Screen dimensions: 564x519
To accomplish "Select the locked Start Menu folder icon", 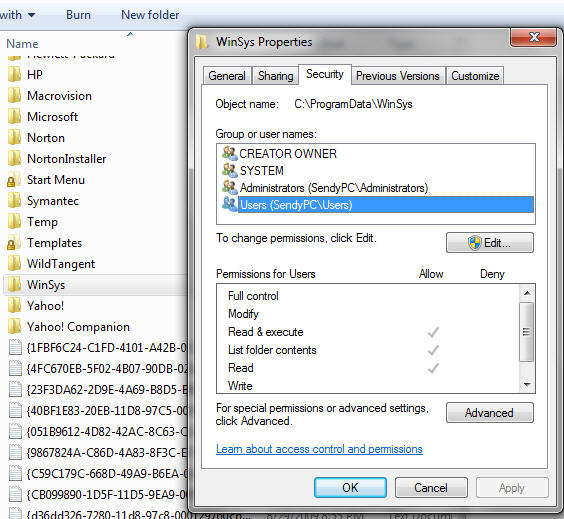I will coord(14,180).
